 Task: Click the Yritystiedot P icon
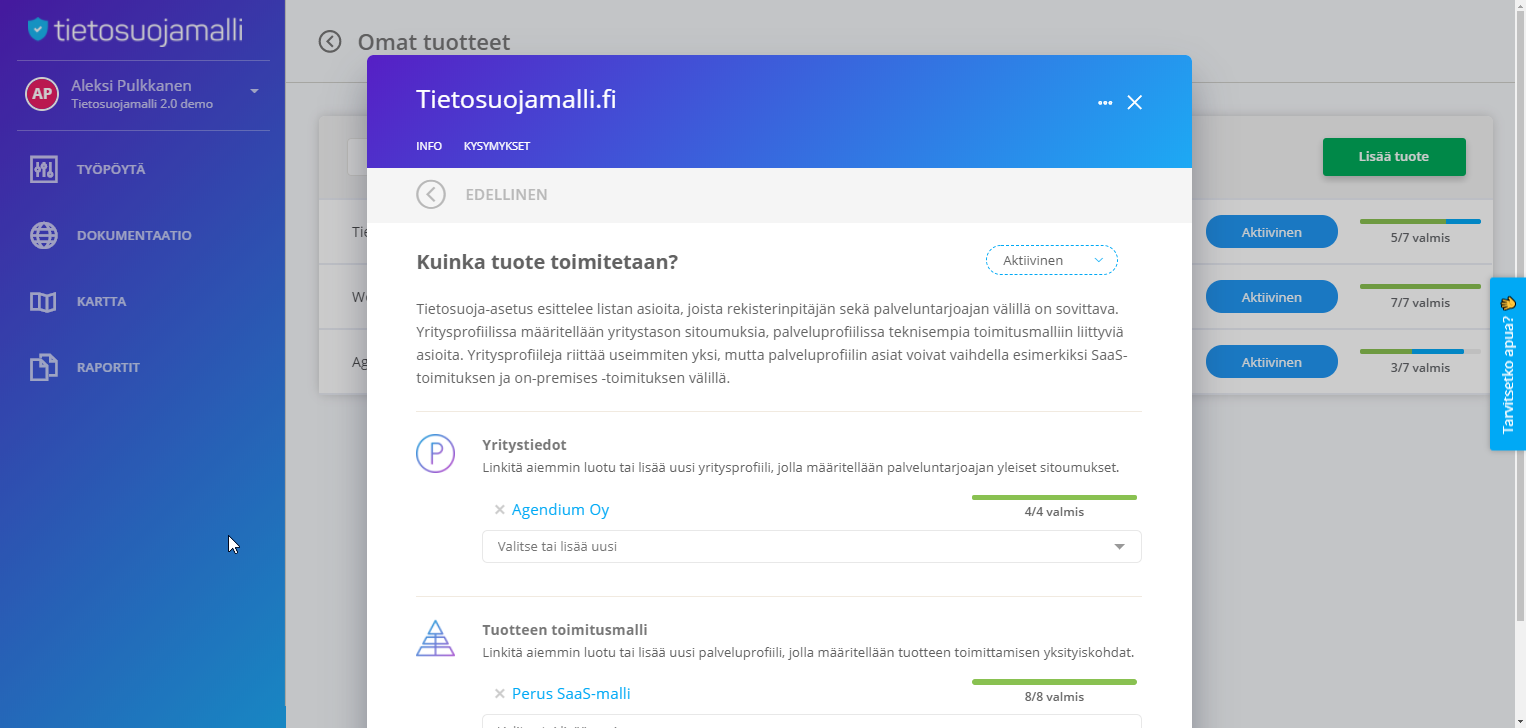tap(435, 453)
